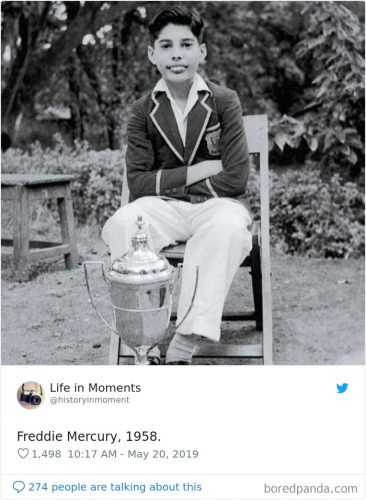Open the black-and-white tweet photo
This screenshot has height=500, width=366.
(183, 183)
